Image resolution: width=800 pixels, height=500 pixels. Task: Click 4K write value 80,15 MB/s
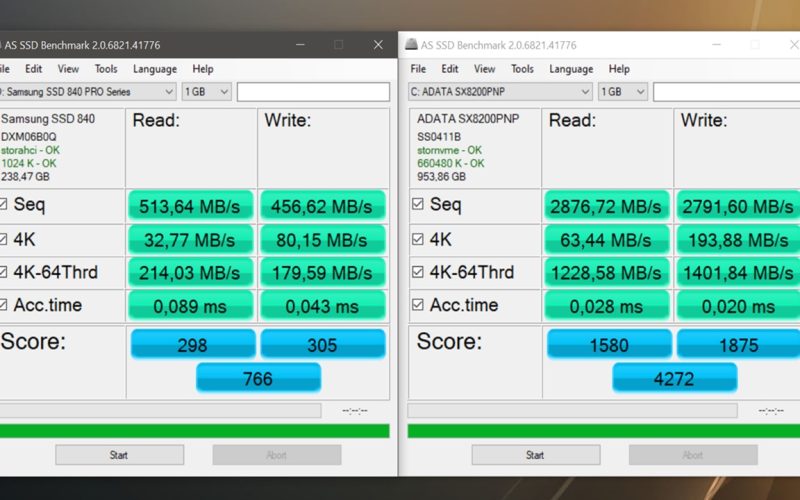(x=323, y=239)
